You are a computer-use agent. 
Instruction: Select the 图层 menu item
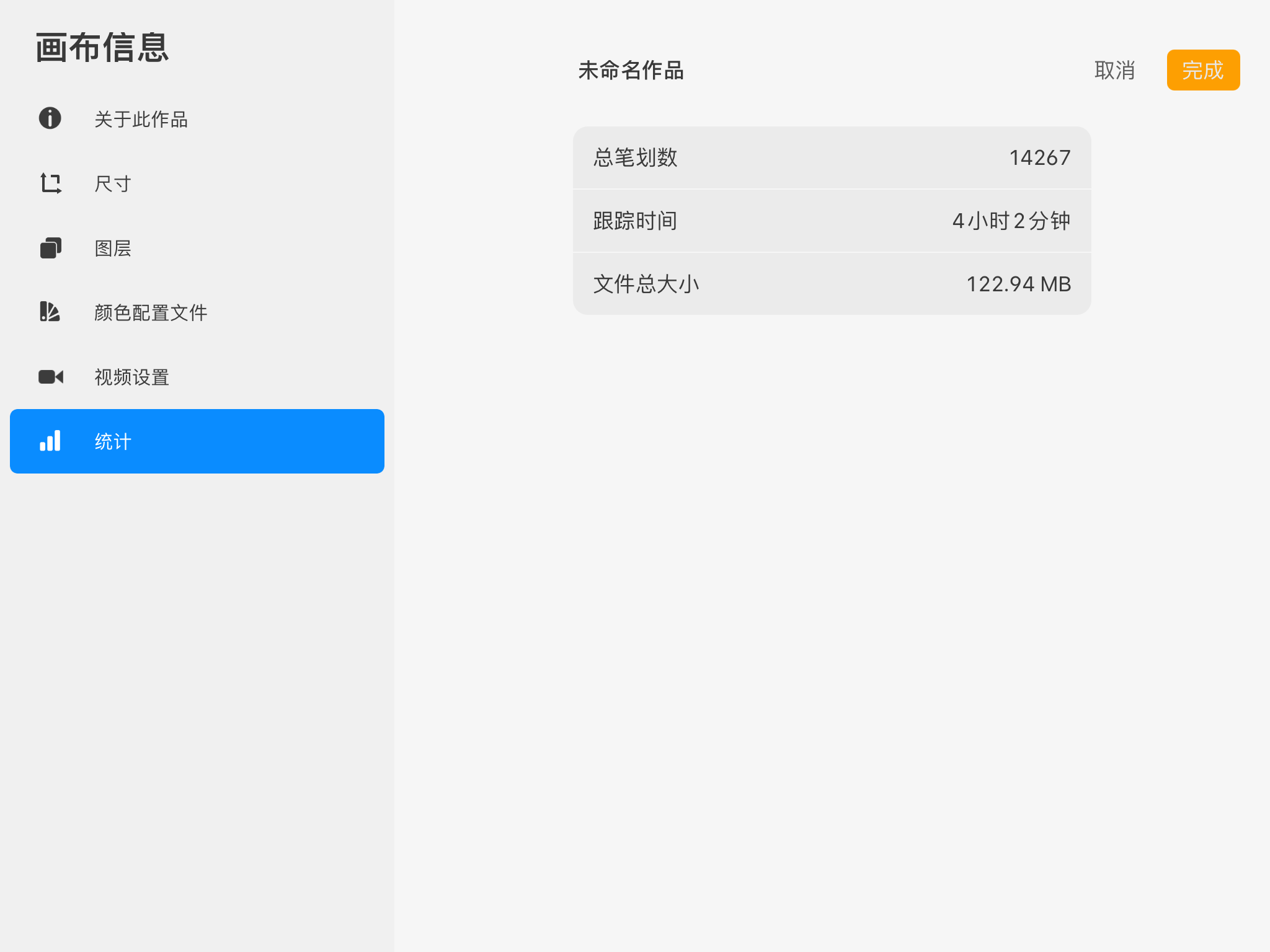coord(113,248)
